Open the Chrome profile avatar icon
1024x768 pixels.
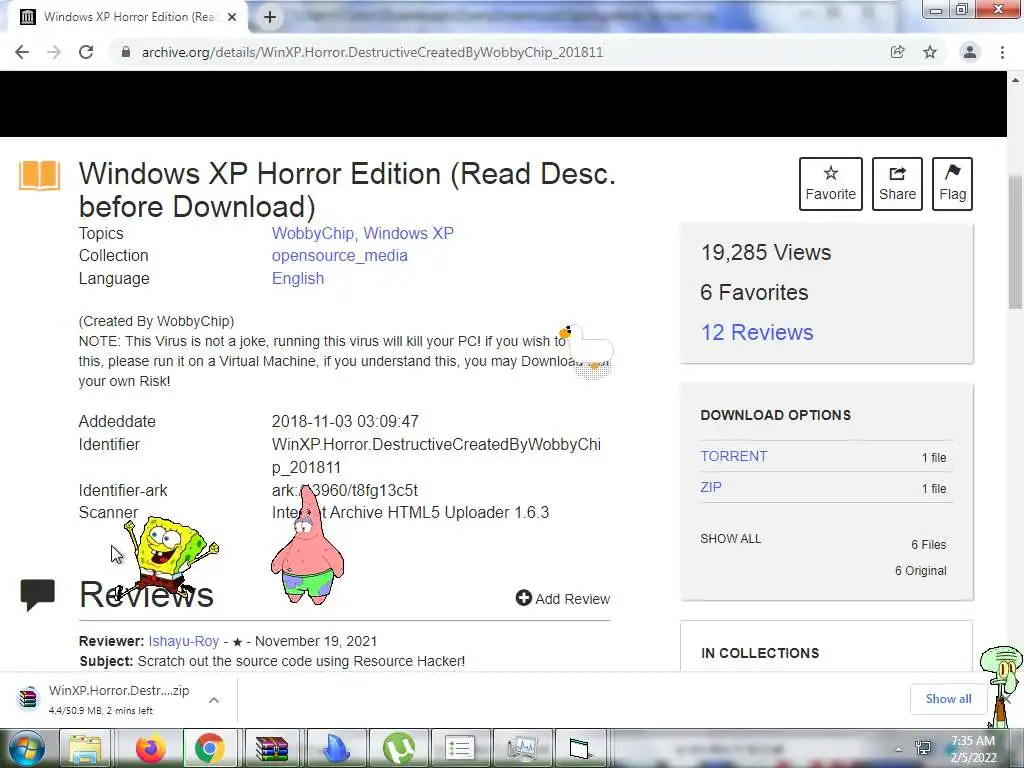click(970, 52)
